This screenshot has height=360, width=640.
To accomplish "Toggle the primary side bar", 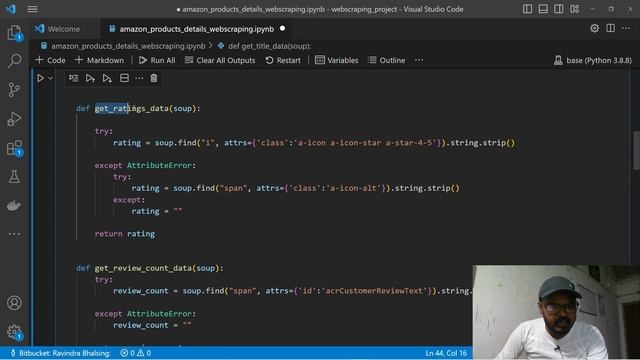I will click(x=527, y=9).
